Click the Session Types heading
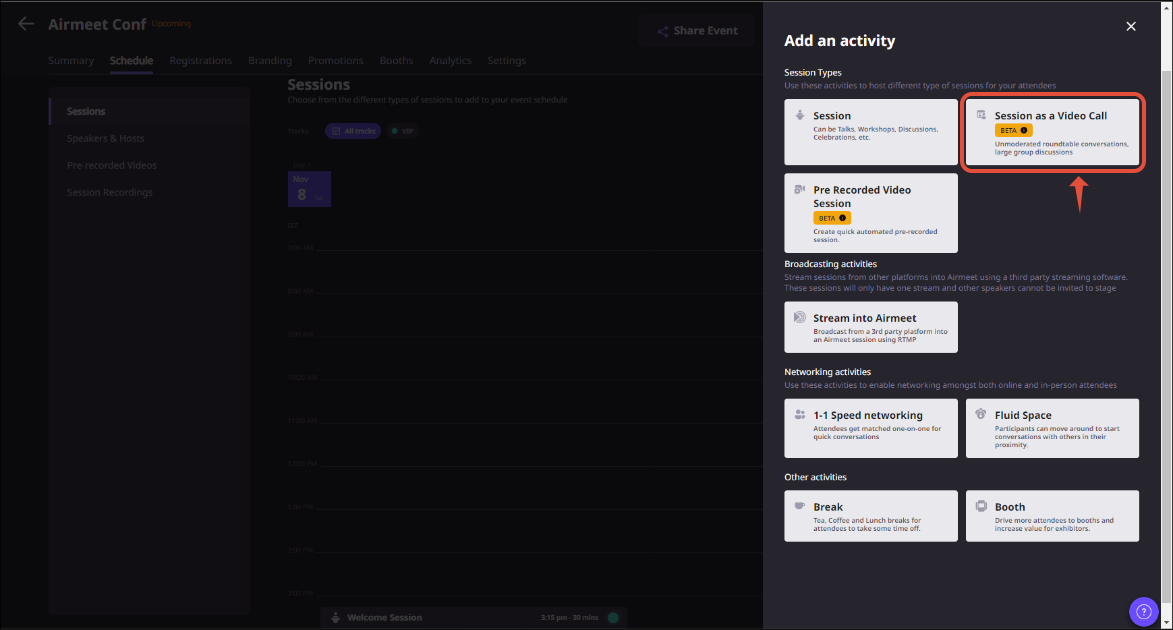 pos(812,73)
